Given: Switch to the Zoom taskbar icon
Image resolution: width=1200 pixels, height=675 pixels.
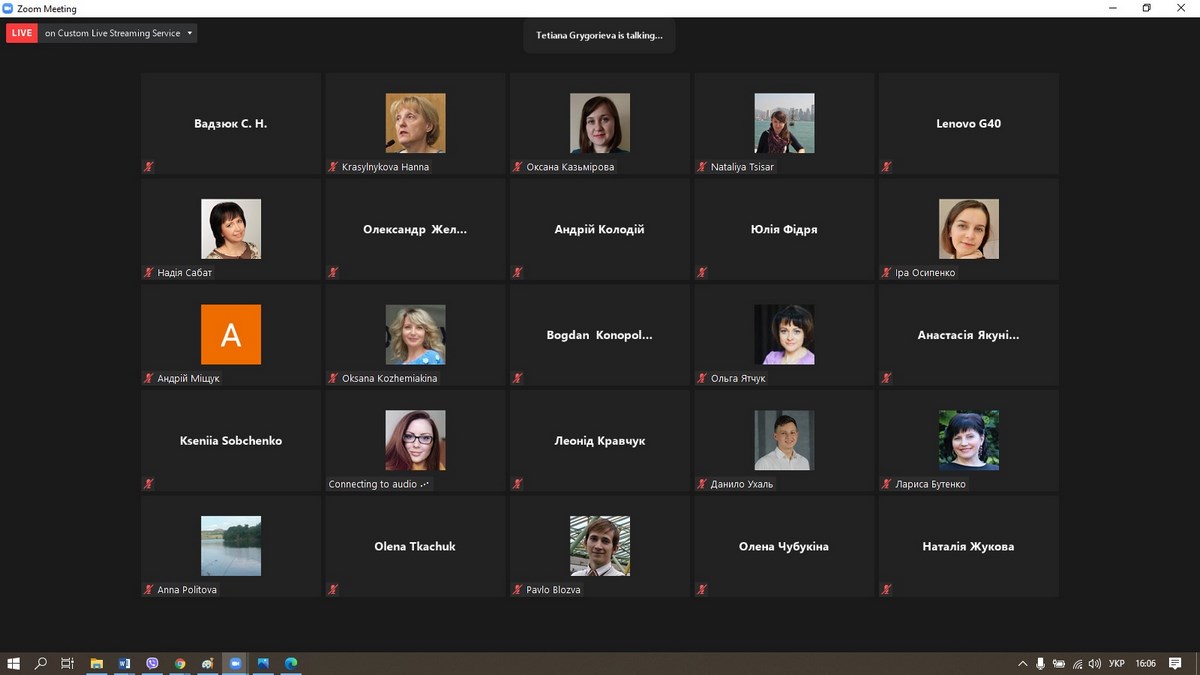Looking at the screenshot, I should (x=236, y=663).
